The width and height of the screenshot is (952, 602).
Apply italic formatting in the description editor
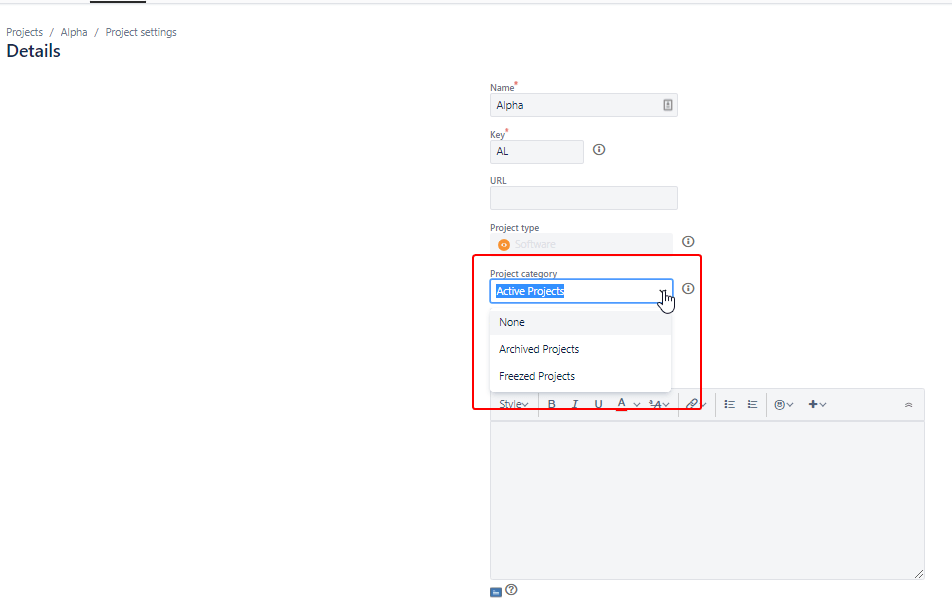(x=575, y=403)
